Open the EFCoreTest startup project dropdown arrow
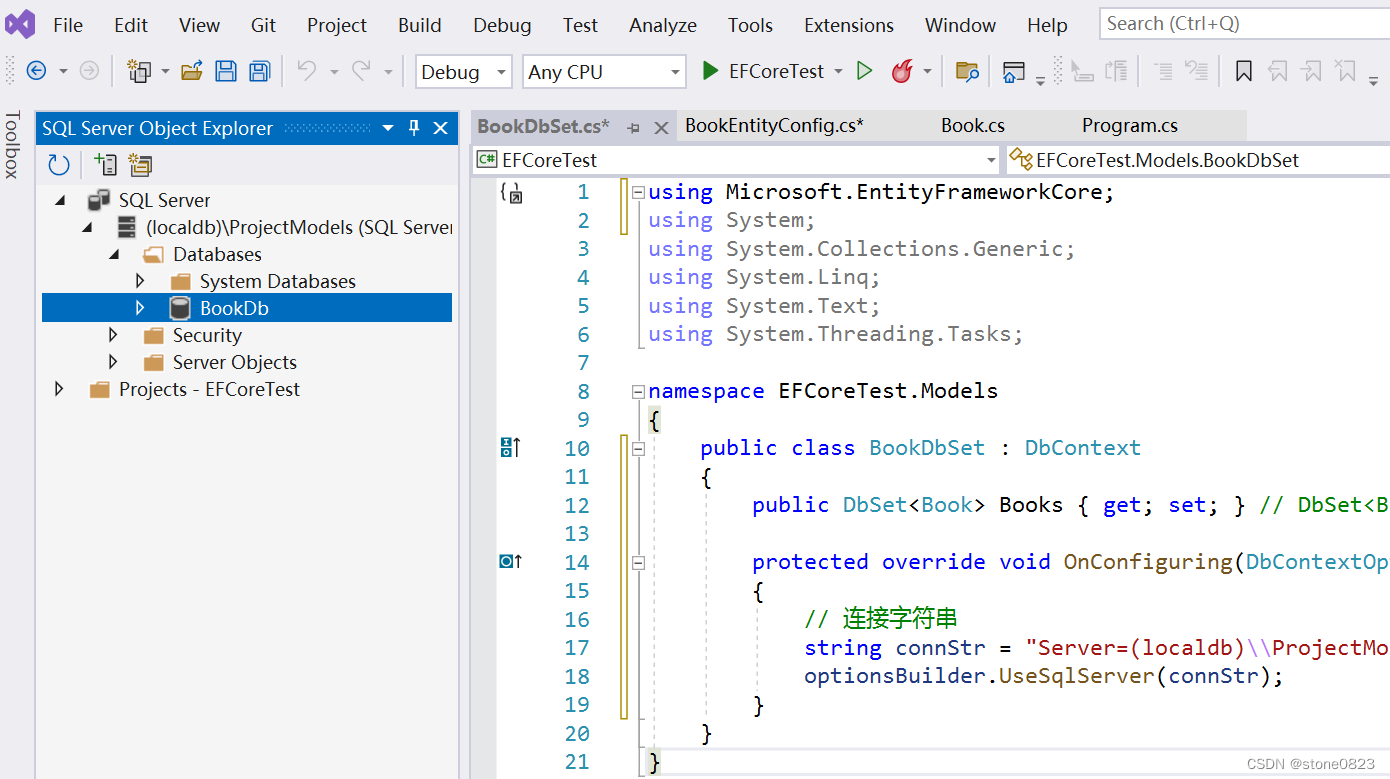 click(838, 71)
